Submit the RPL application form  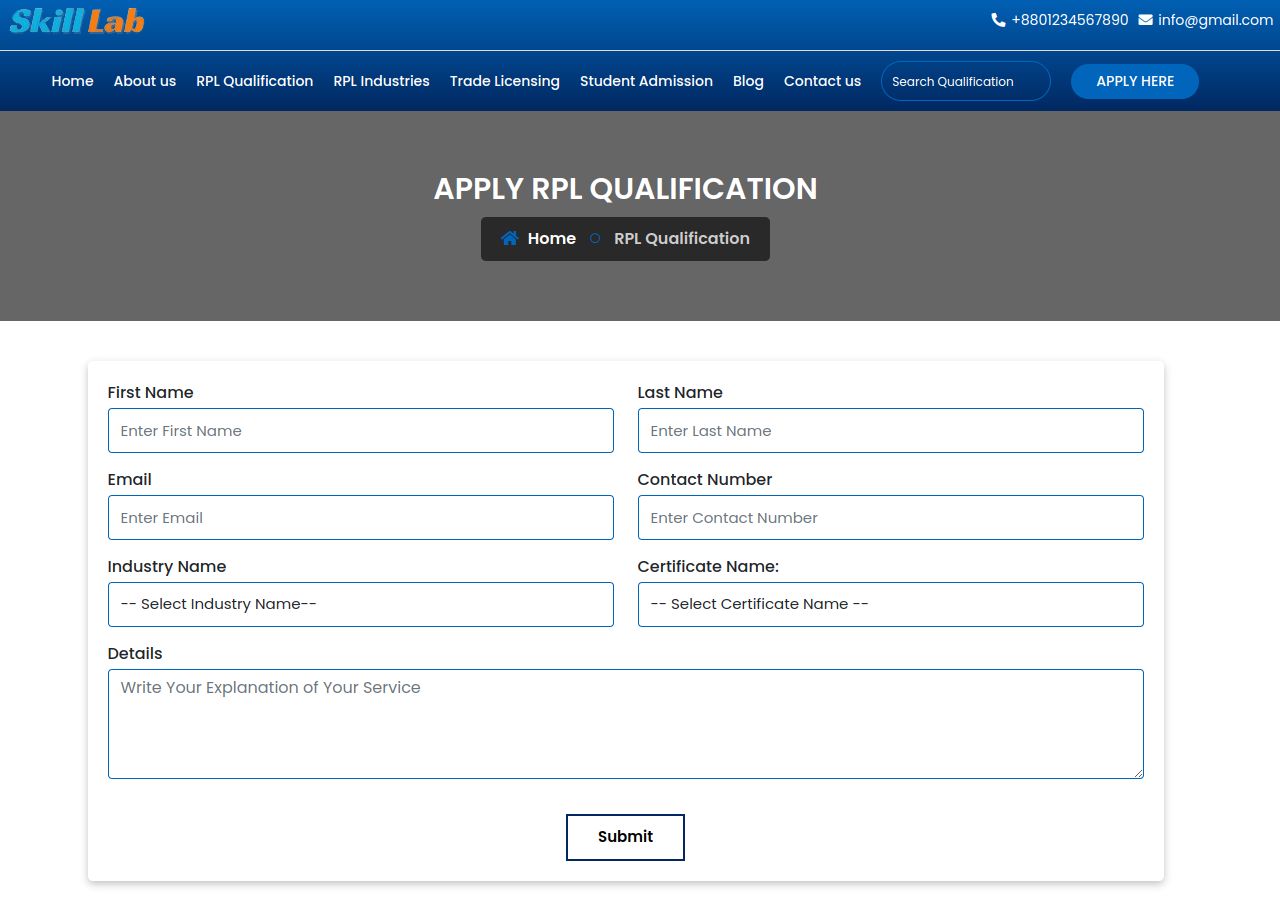625,837
